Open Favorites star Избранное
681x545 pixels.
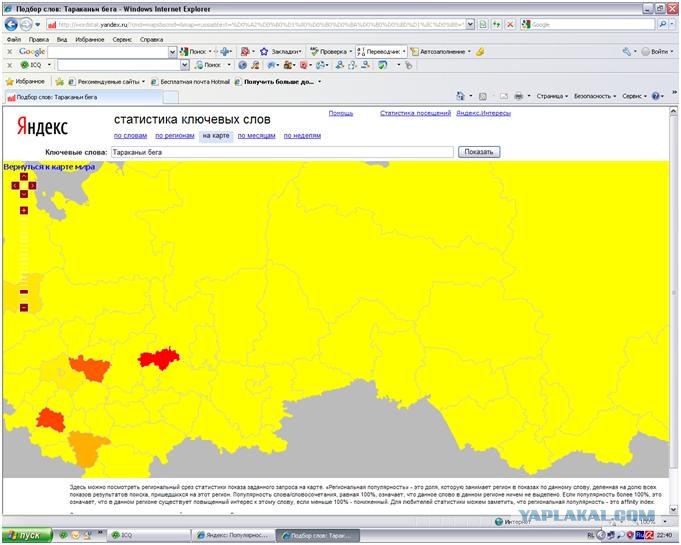pyautogui.click(x=25, y=82)
